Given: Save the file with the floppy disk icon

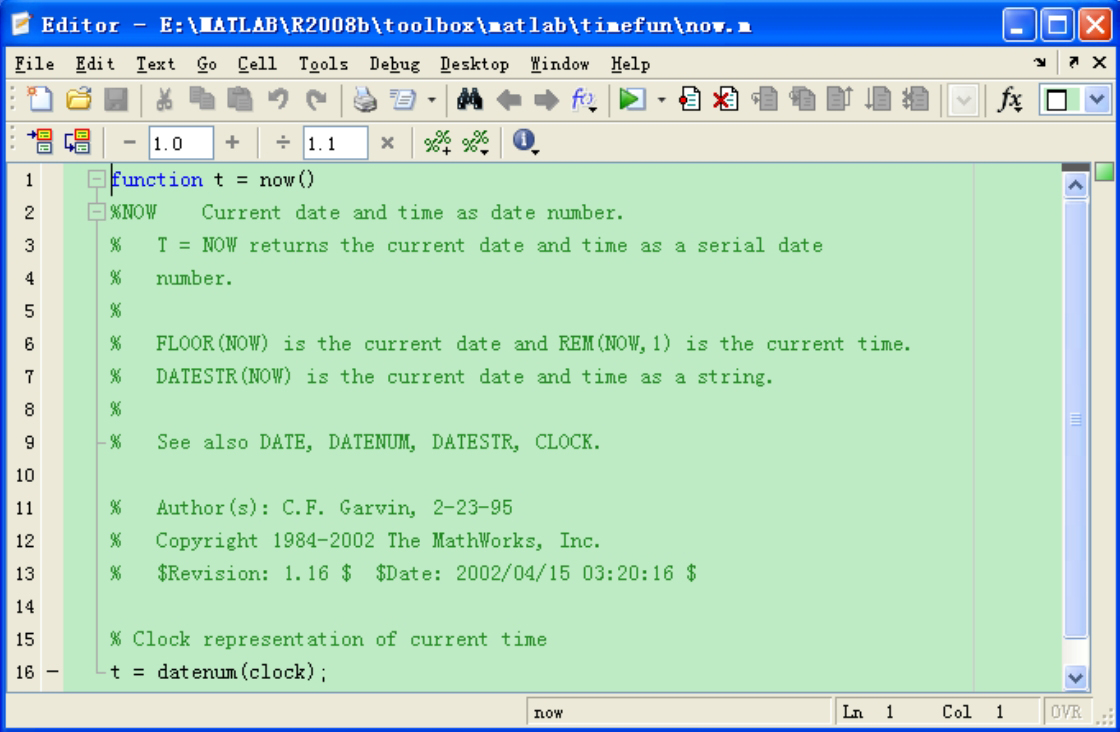Looking at the screenshot, I should [x=116, y=99].
